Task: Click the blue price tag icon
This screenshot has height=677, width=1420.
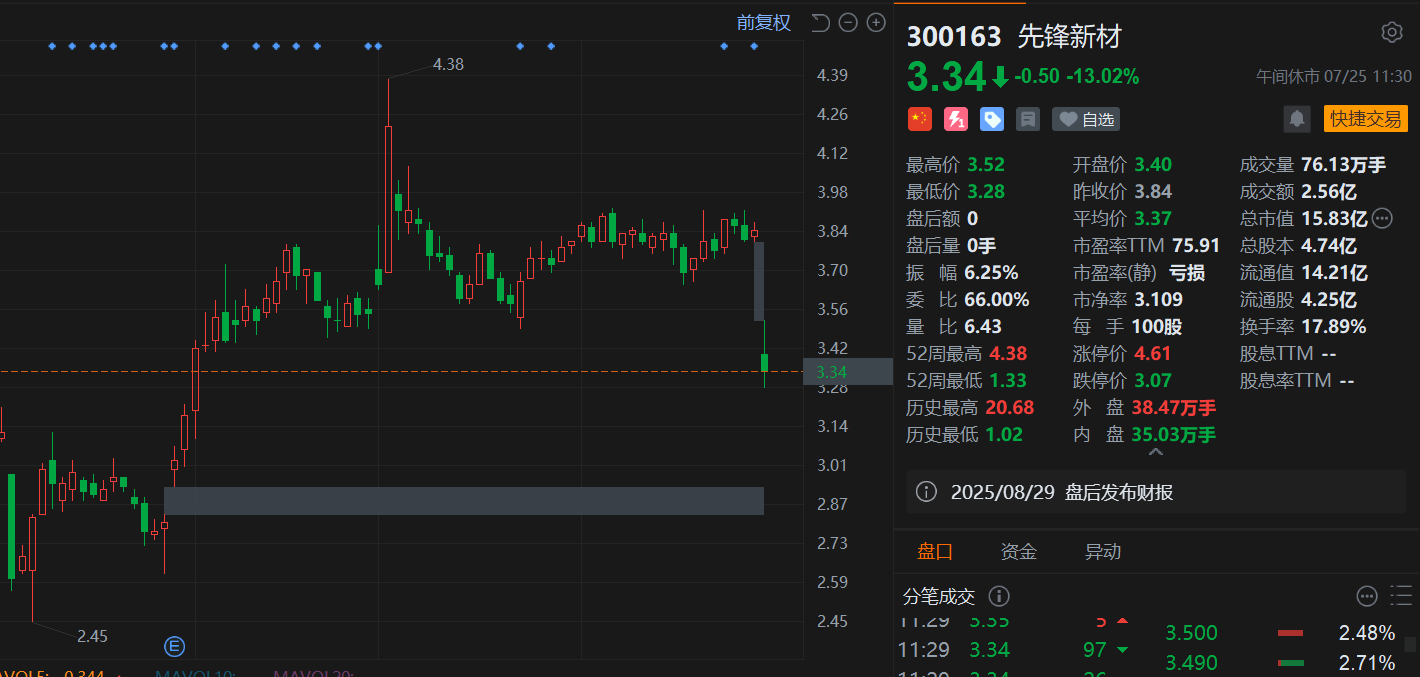Action: pos(991,119)
